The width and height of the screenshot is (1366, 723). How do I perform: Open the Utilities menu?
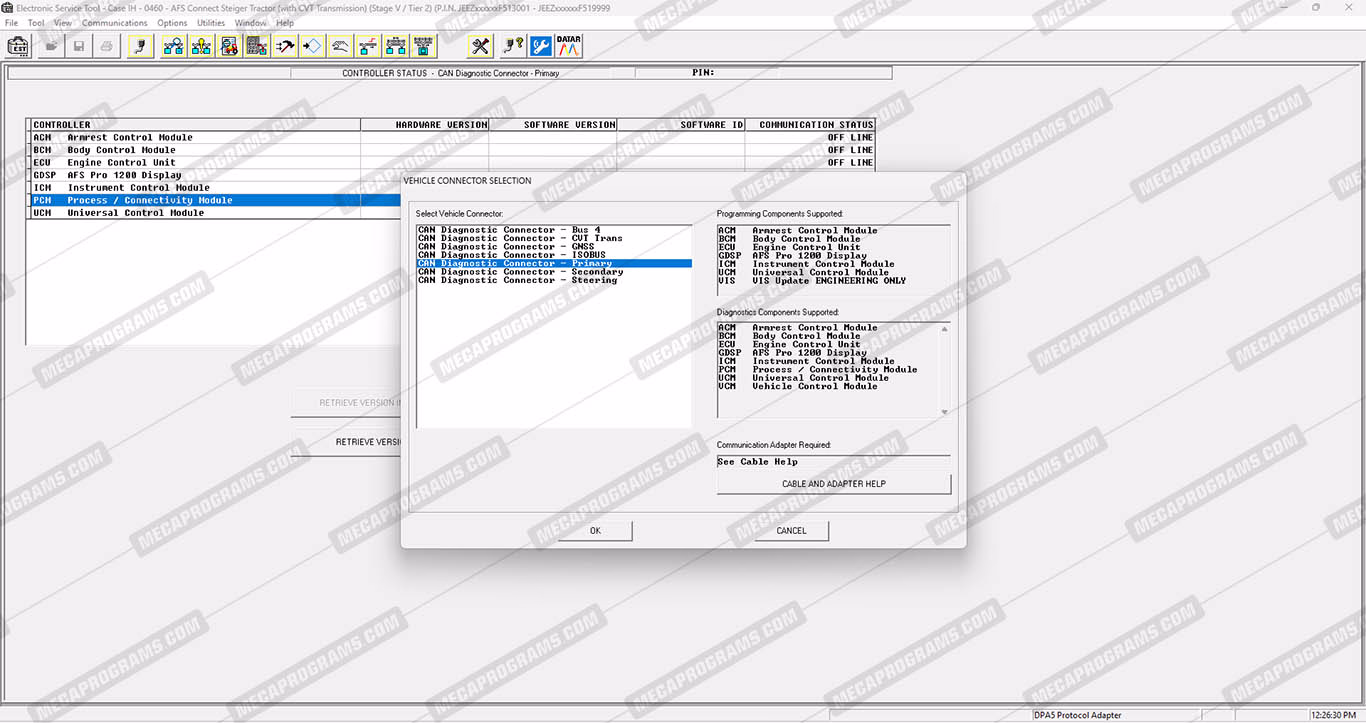(x=211, y=22)
